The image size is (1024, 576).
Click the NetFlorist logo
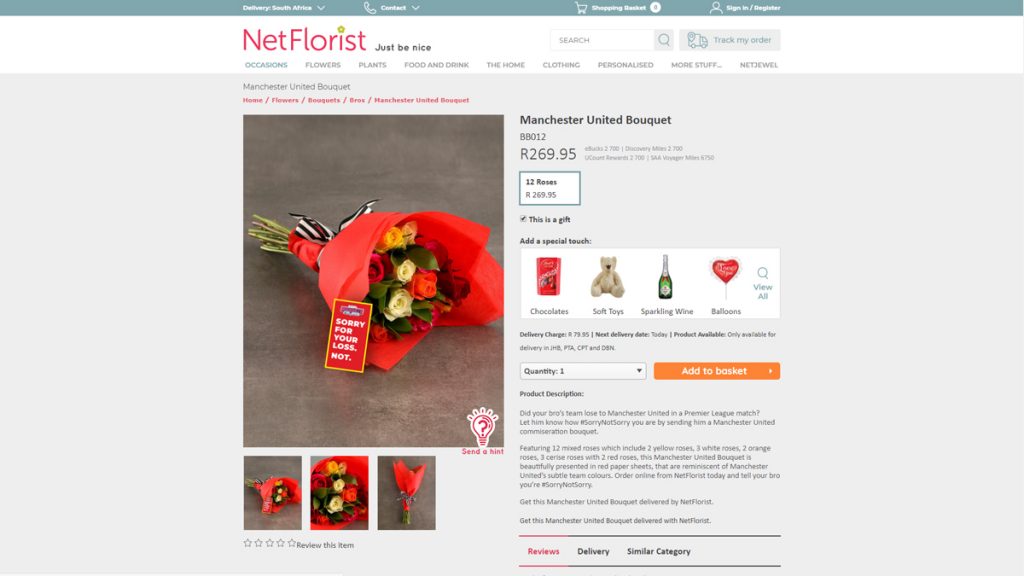pyautogui.click(x=304, y=39)
